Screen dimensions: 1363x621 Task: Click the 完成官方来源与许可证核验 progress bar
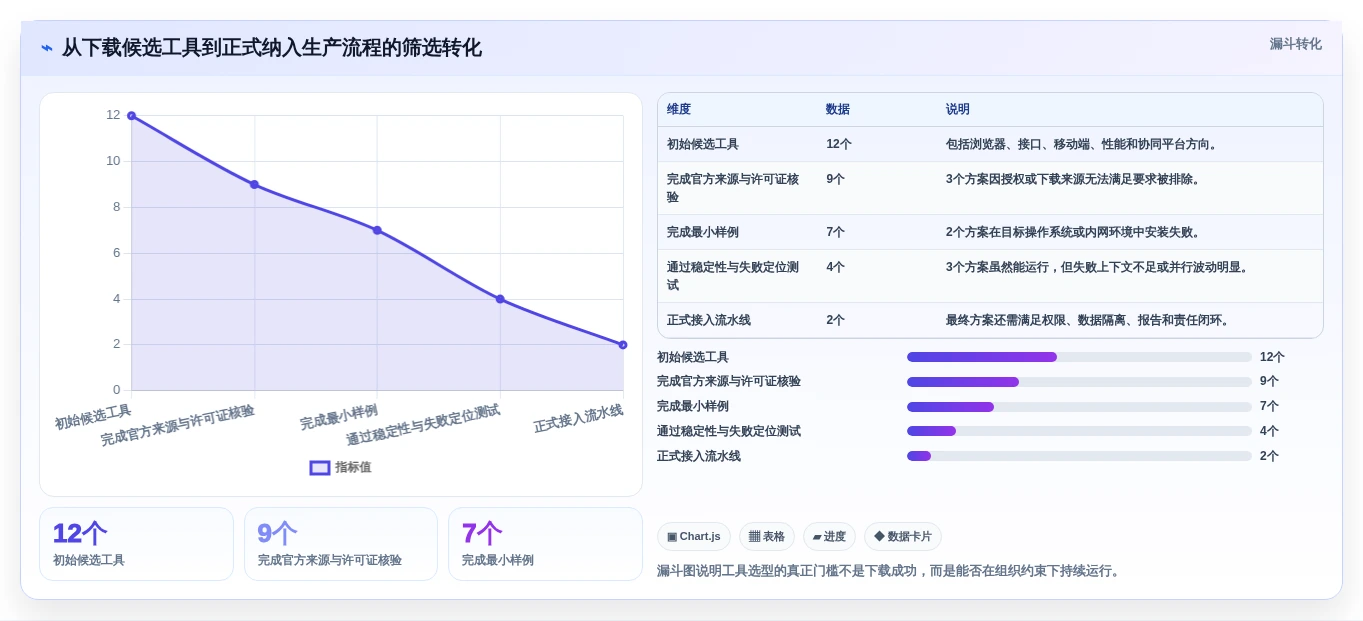(1079, 382)
